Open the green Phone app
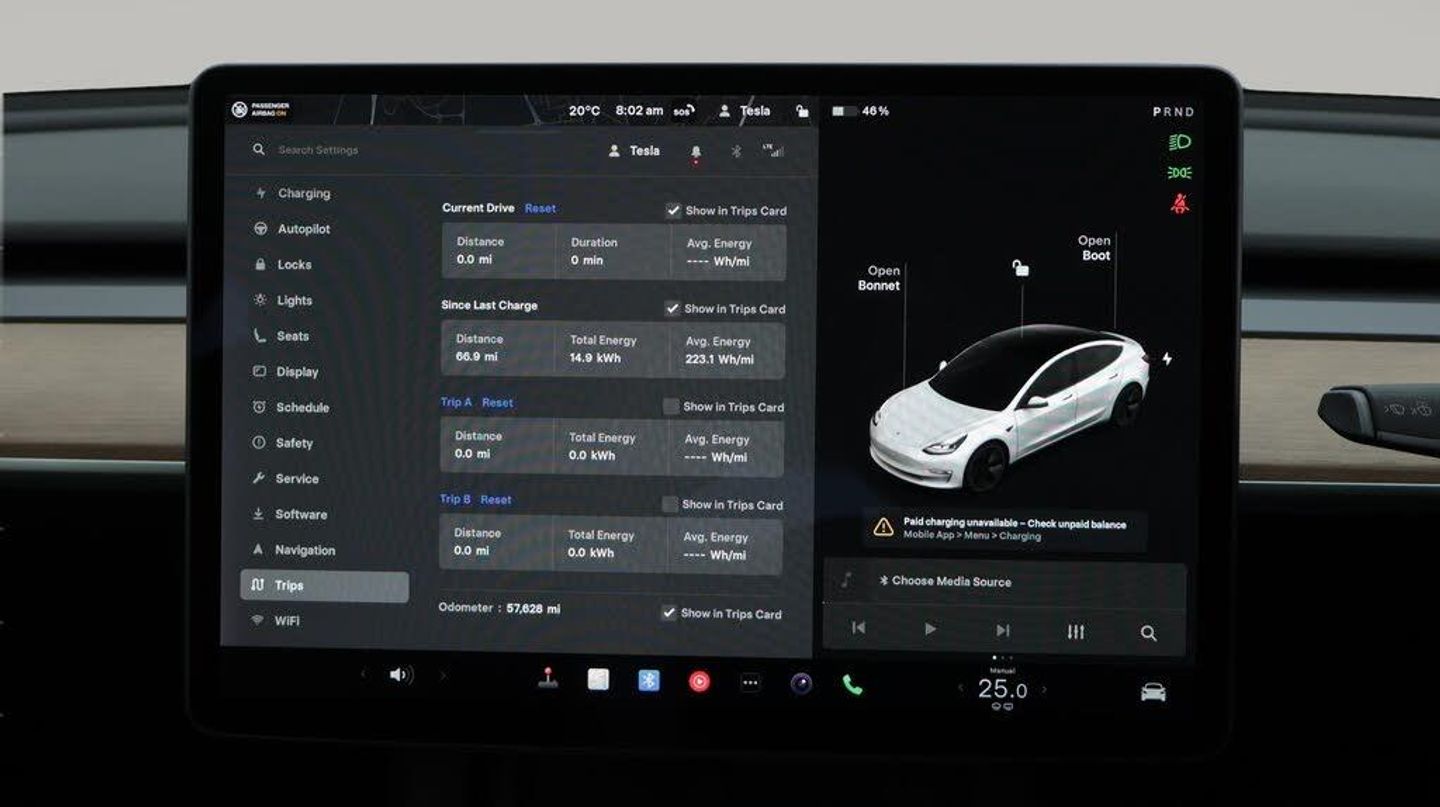Screen dimensions: 1440x807 coord(852,684)
